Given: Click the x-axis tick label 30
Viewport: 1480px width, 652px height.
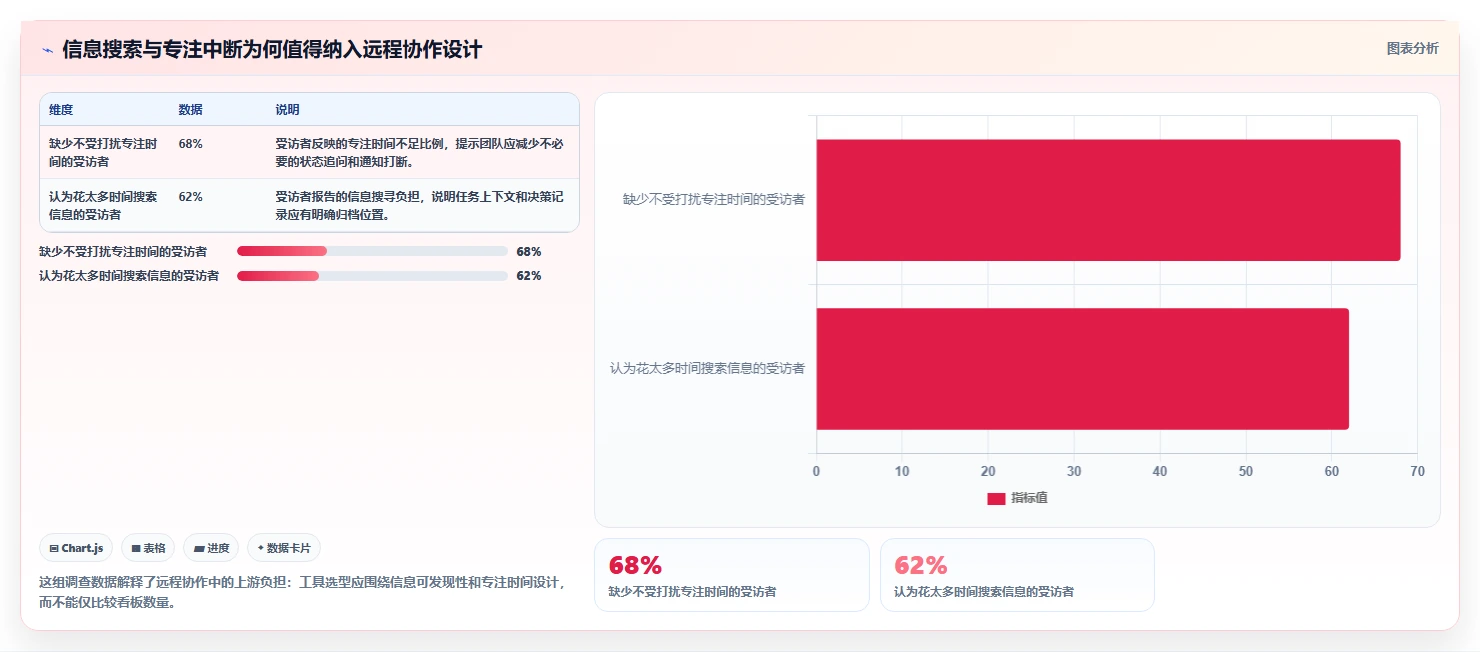Looking at the screenshot, I should point(1074,471).
